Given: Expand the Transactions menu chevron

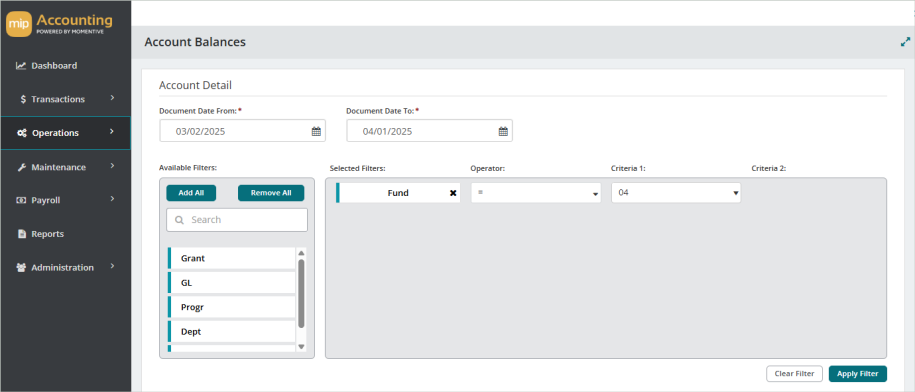Looking at the screenshot, I should coord(112,98).
